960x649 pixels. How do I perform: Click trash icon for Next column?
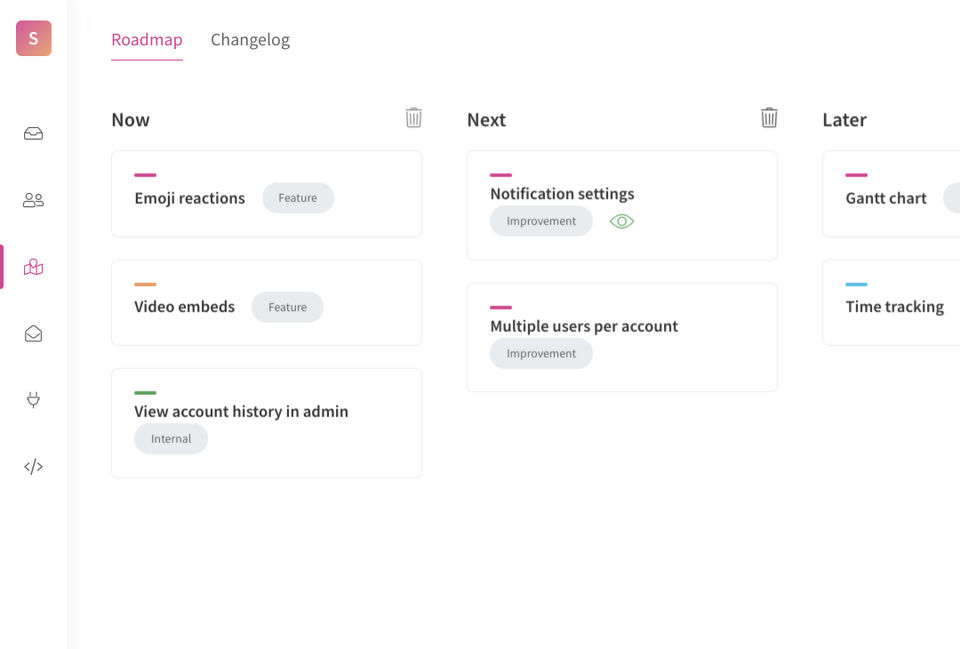[x=769, y=118]
